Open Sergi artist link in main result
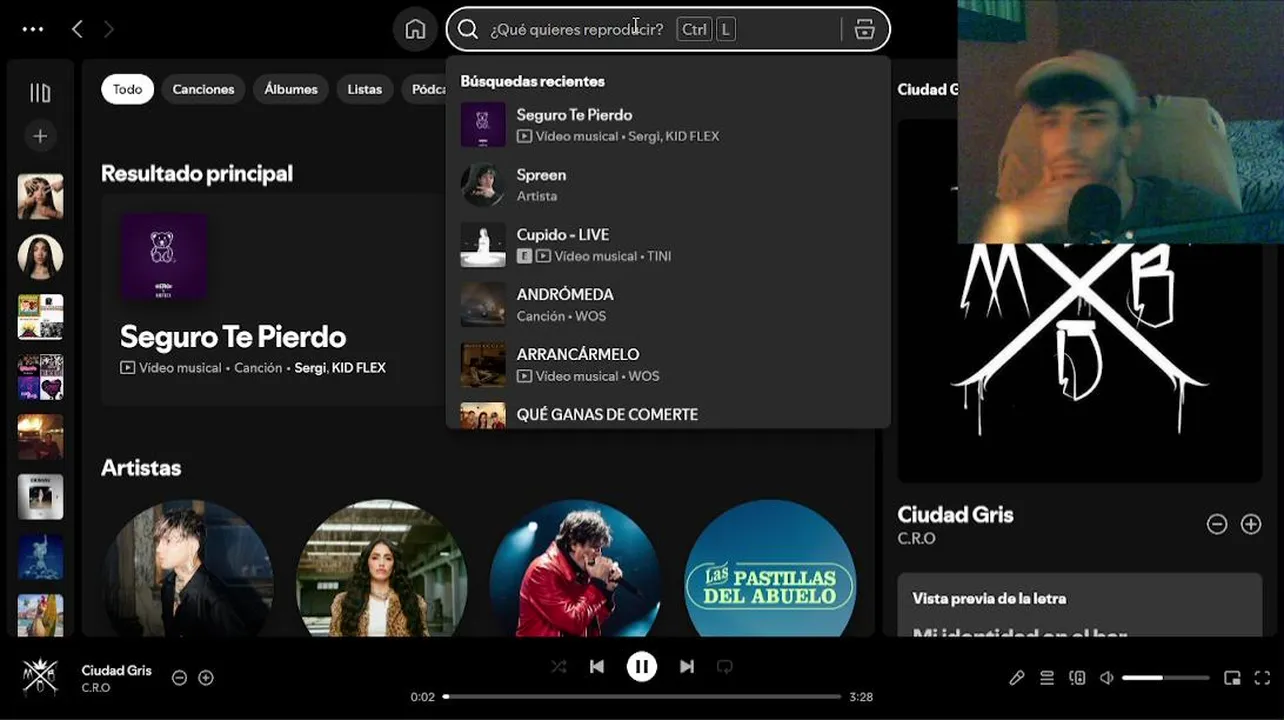The height and width of the screenshot is (720, 1284). [x=310, y=368]
